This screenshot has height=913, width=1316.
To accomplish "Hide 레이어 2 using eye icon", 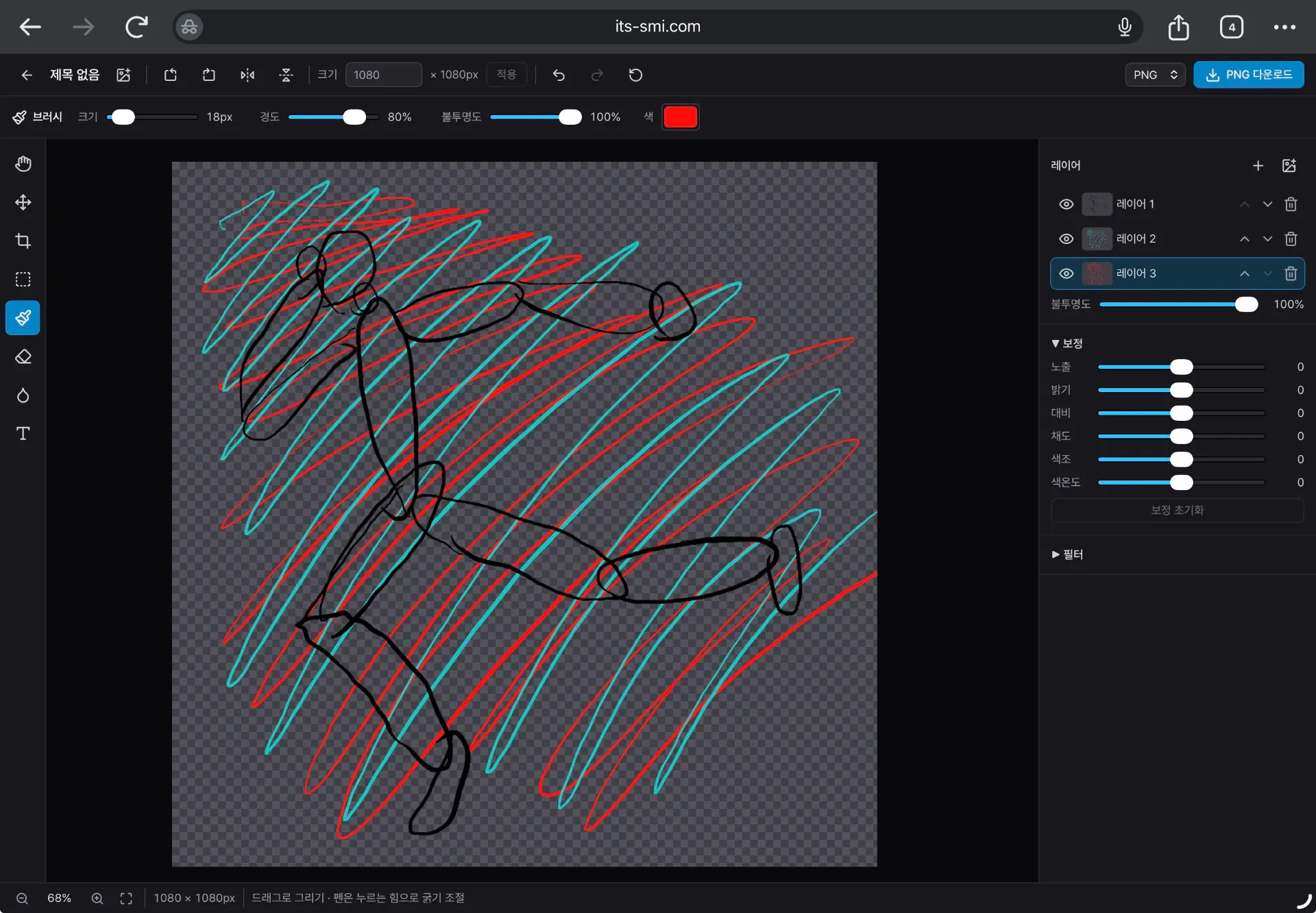I will 1066,239.
